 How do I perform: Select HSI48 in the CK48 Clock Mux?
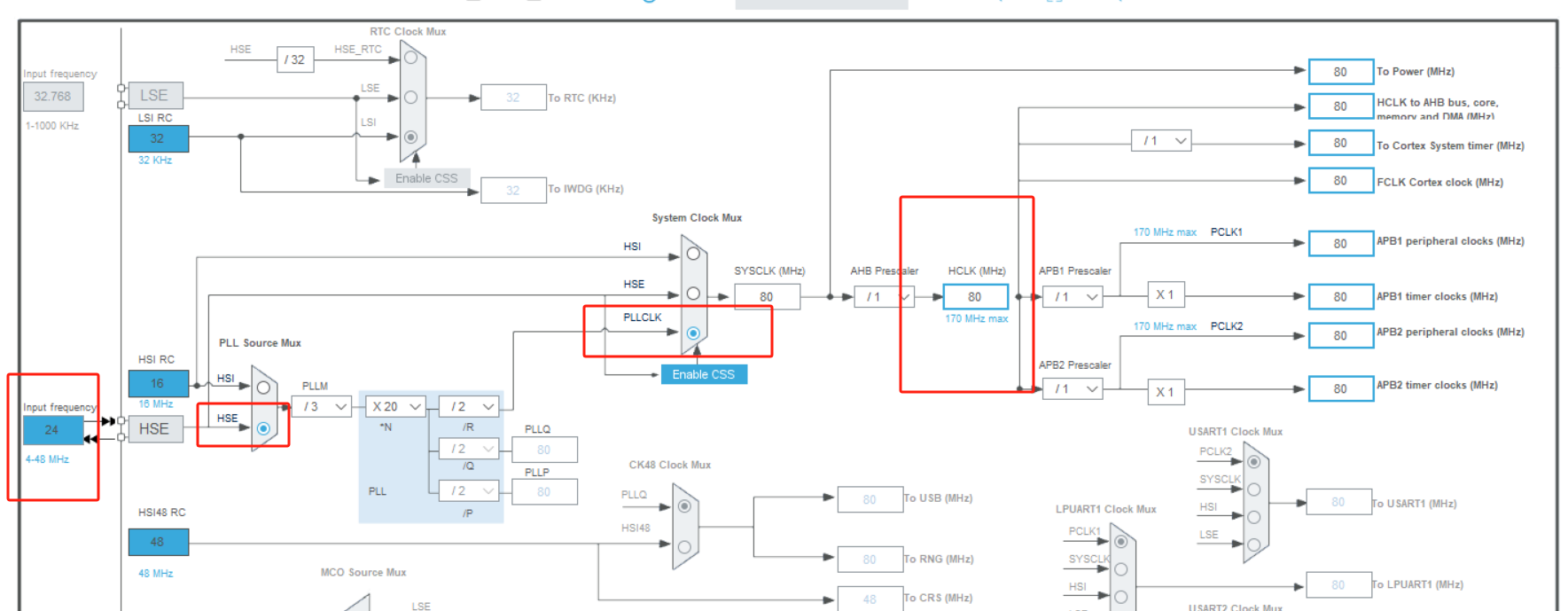pos(684,547)
